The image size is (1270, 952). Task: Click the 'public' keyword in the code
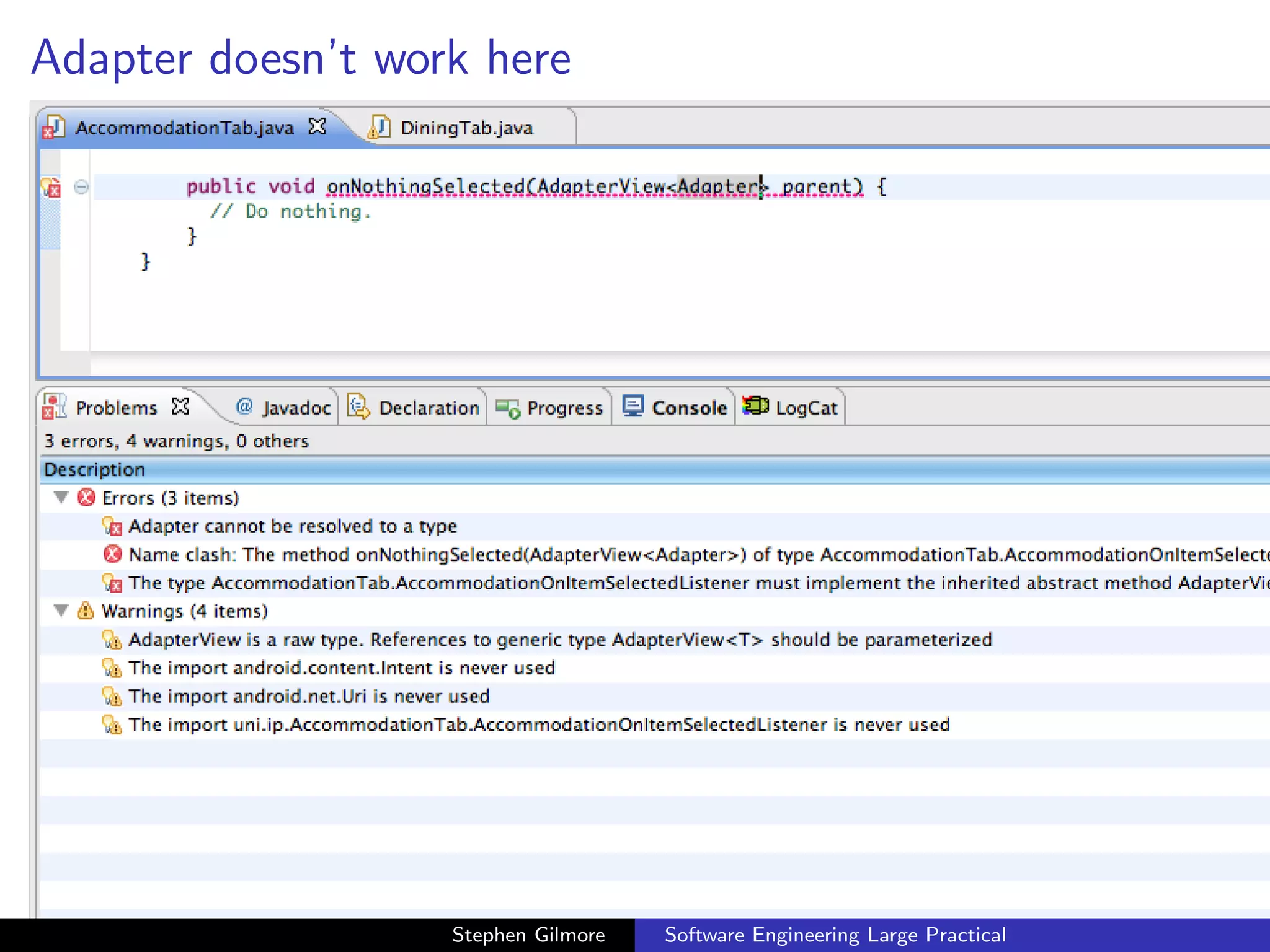click(221, 186)
